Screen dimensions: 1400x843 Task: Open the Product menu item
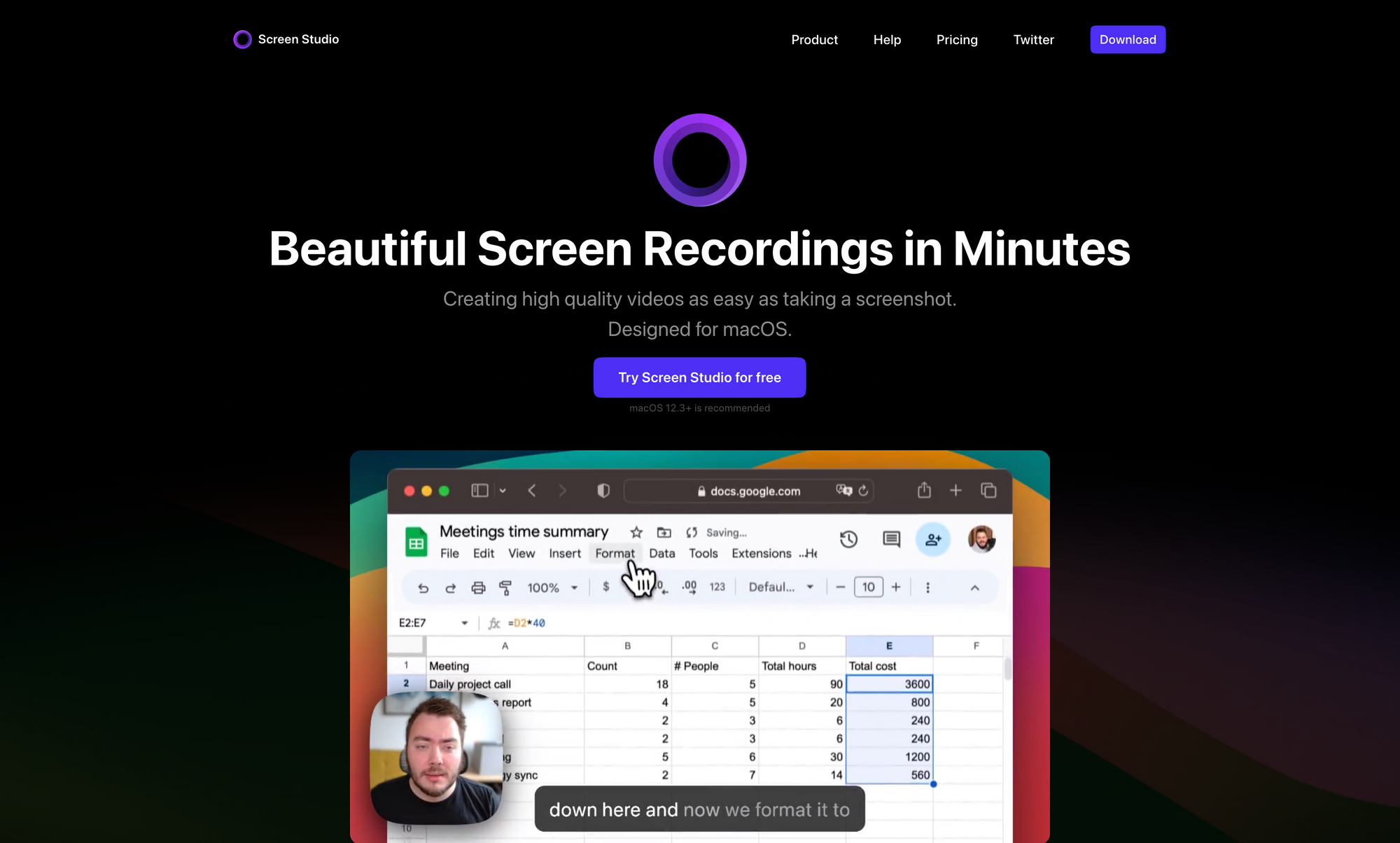[x=815, y=40]
